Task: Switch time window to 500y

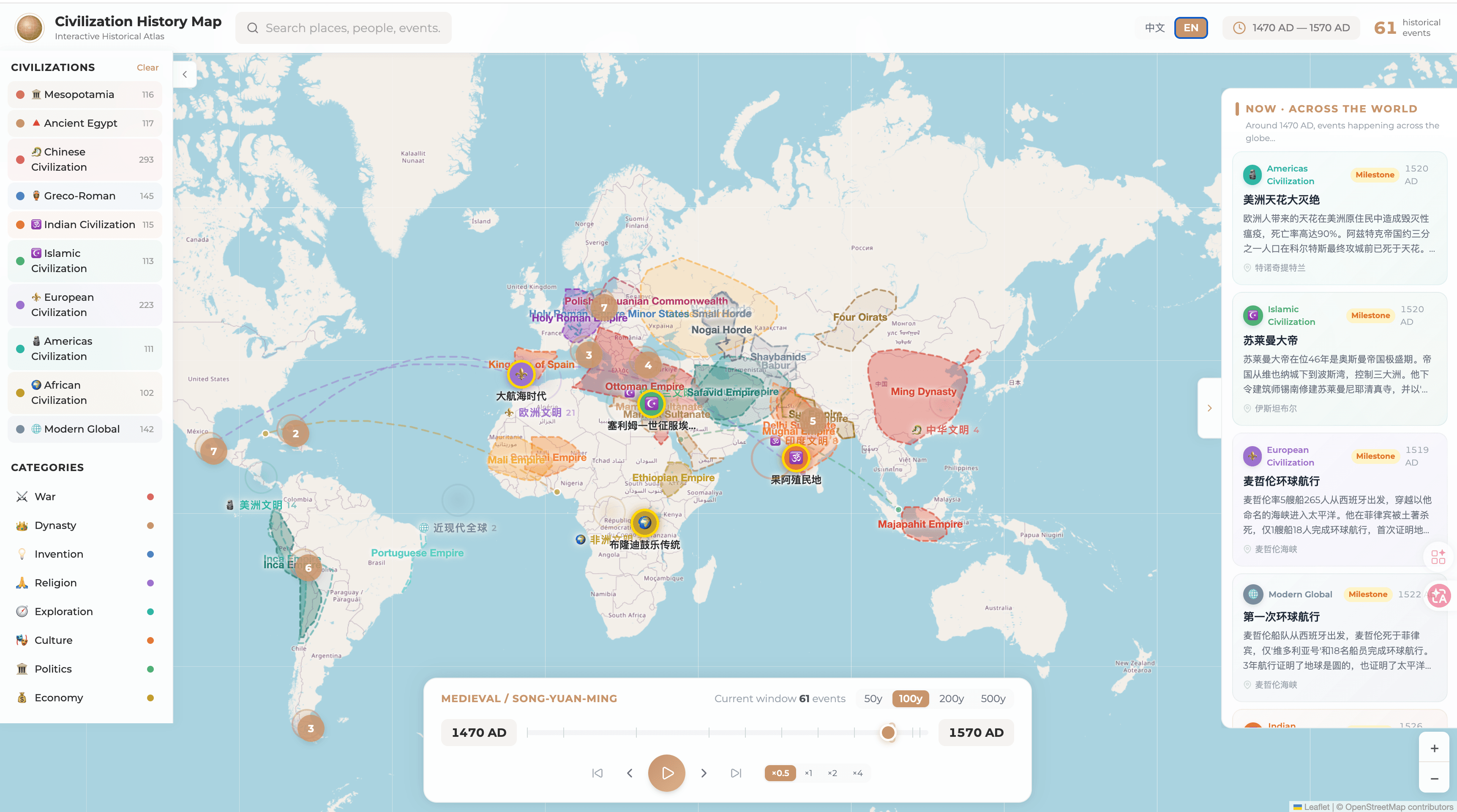Action: [993, 698]
